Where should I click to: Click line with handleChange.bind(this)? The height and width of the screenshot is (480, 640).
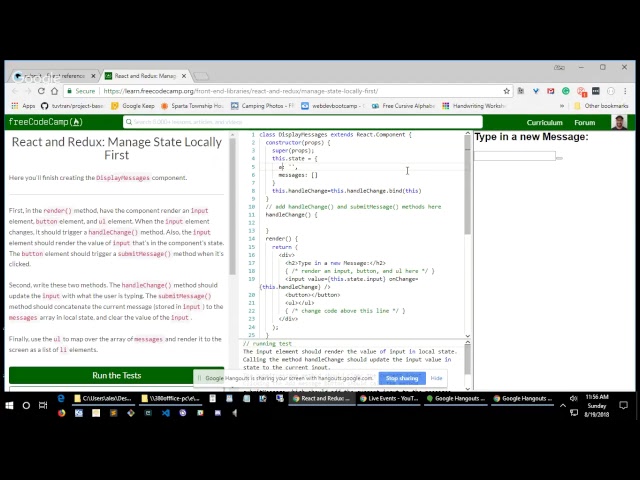pyautogui.click(x=347, y=191)
